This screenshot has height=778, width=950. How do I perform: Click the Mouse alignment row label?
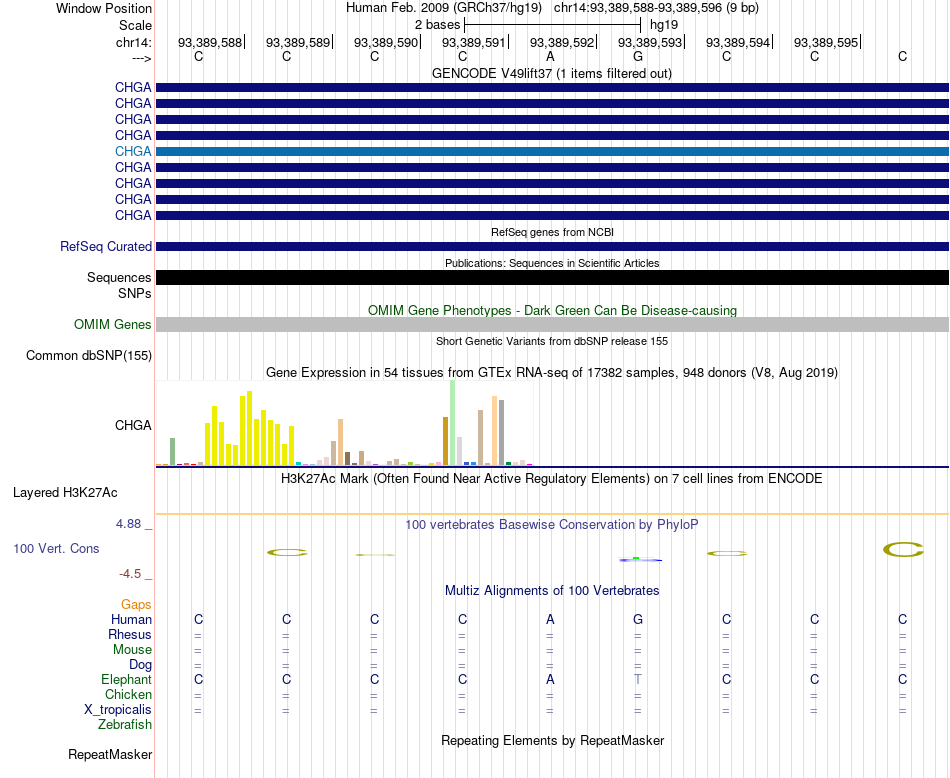click(x=132, y=650)
